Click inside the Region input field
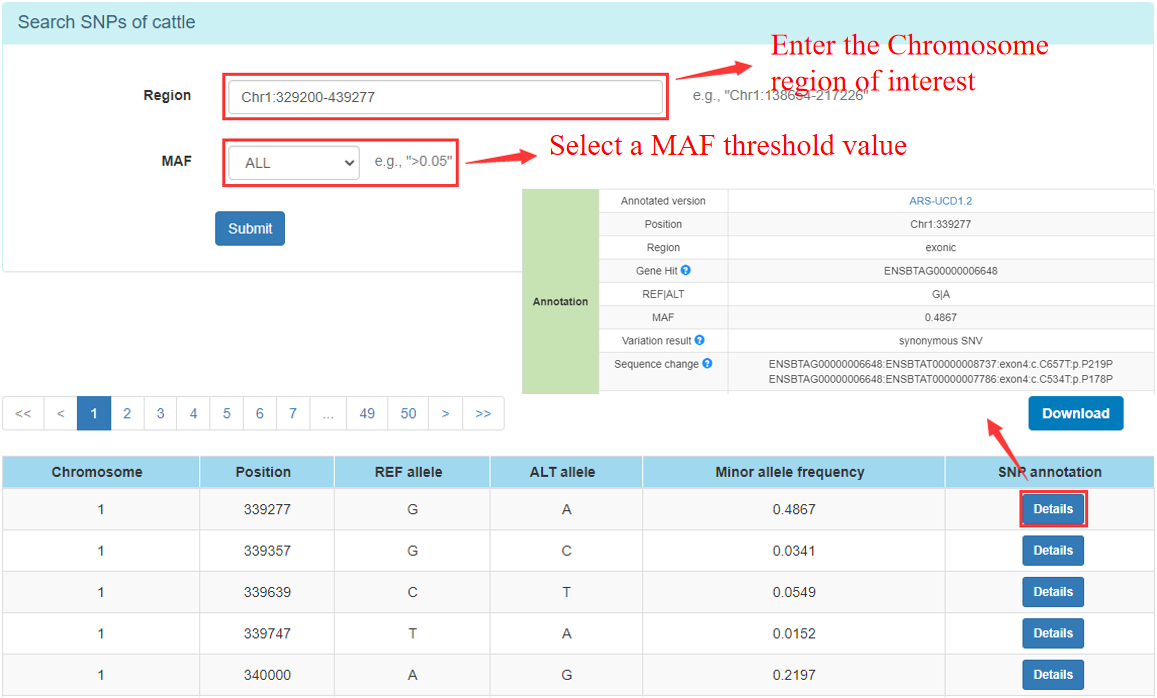This screenshot has height=698, width=1157. 444,98
